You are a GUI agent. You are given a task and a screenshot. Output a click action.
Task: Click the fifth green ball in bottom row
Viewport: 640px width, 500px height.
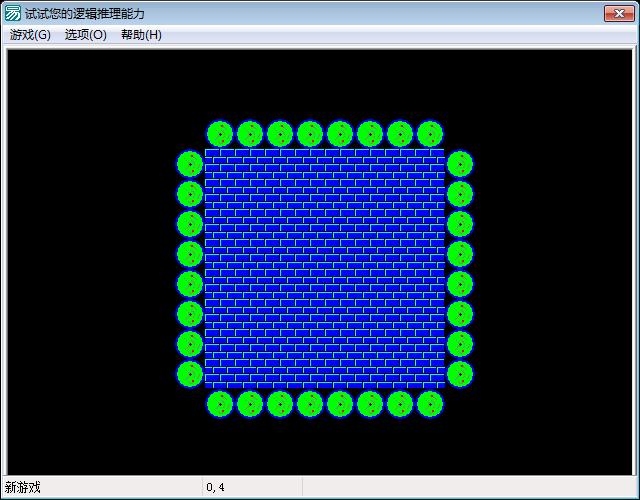[x=340, y=404]
